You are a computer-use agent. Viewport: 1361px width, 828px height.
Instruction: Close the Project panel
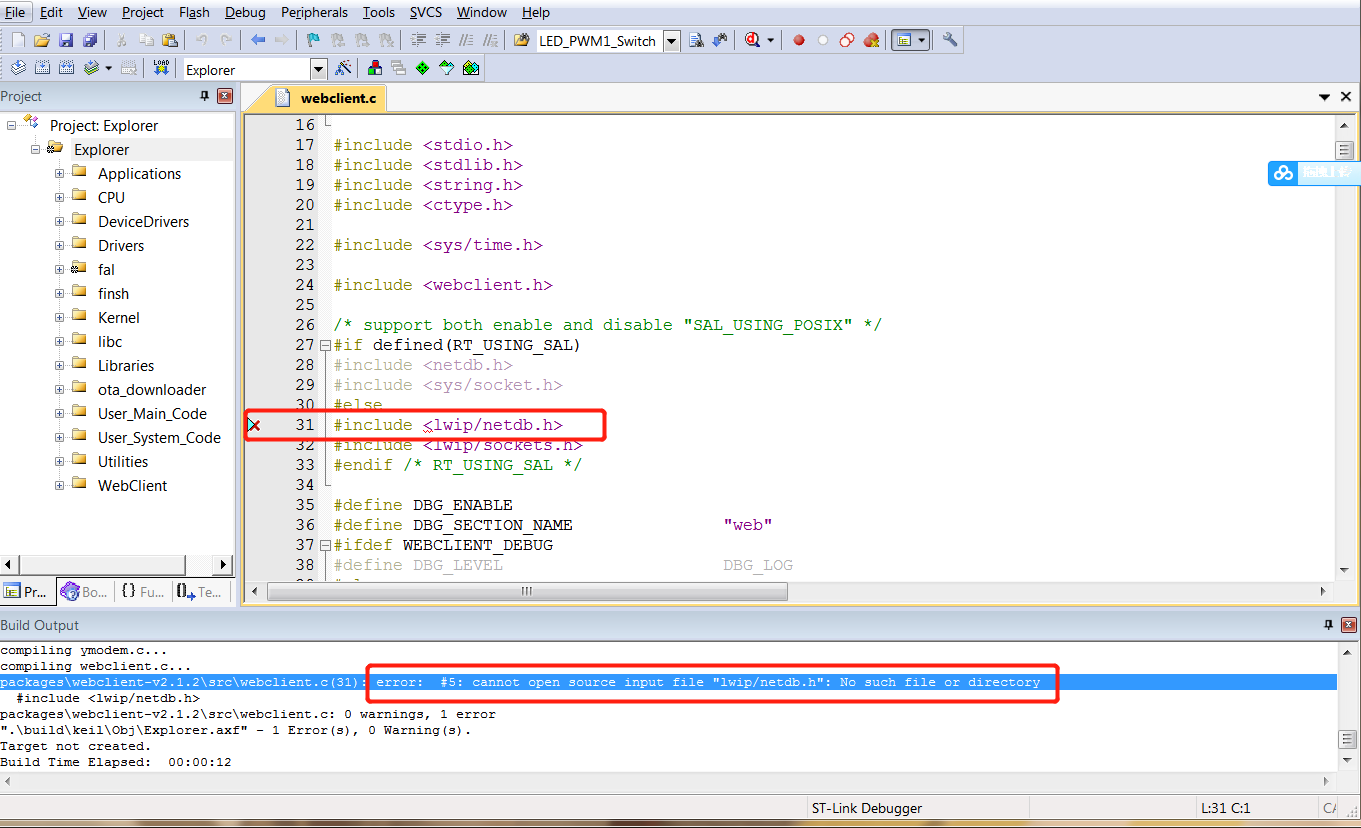coord(225,96)
